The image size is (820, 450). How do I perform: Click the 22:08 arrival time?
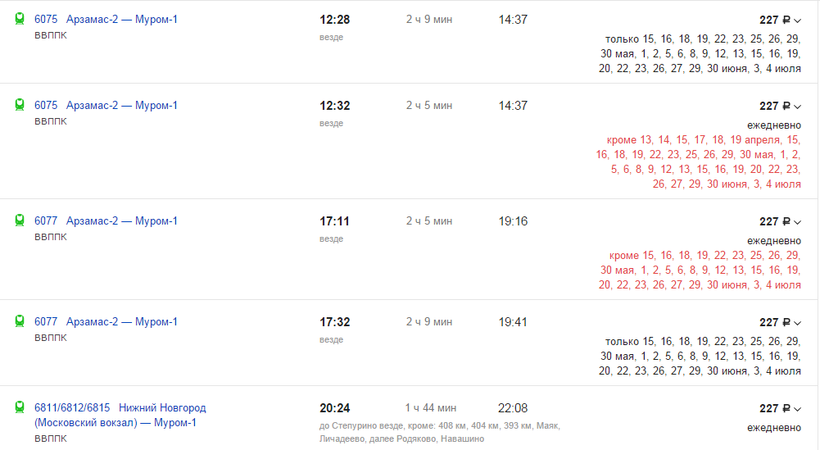click(x=513, y=408)
